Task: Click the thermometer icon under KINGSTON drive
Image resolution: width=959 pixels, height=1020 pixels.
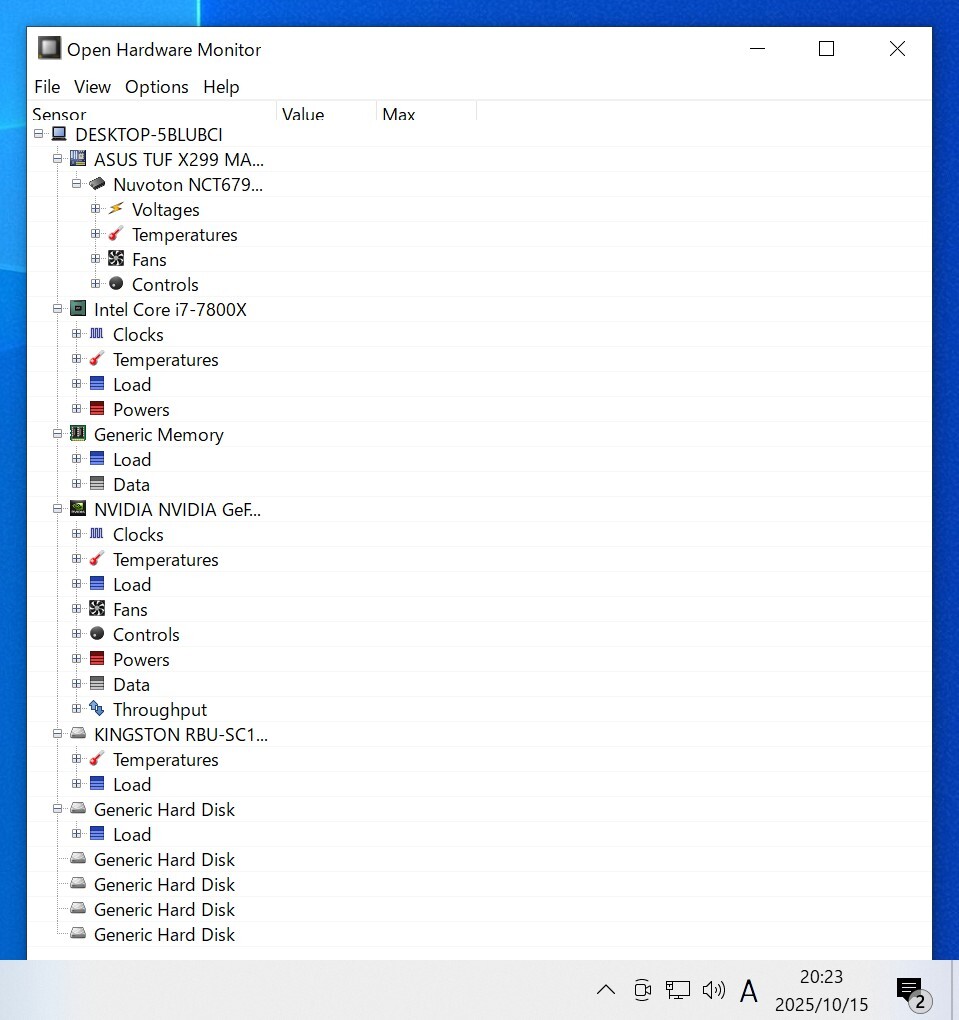Action: (97, 758)
